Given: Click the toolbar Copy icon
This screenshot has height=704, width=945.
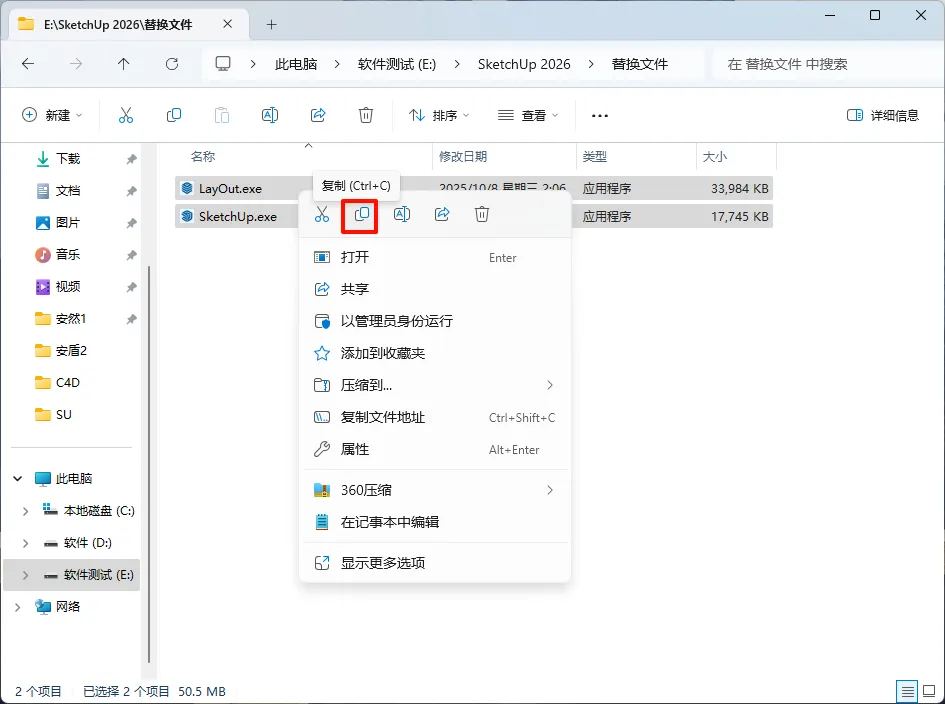Looking at the screenshot, I should [x=174, y=115].
